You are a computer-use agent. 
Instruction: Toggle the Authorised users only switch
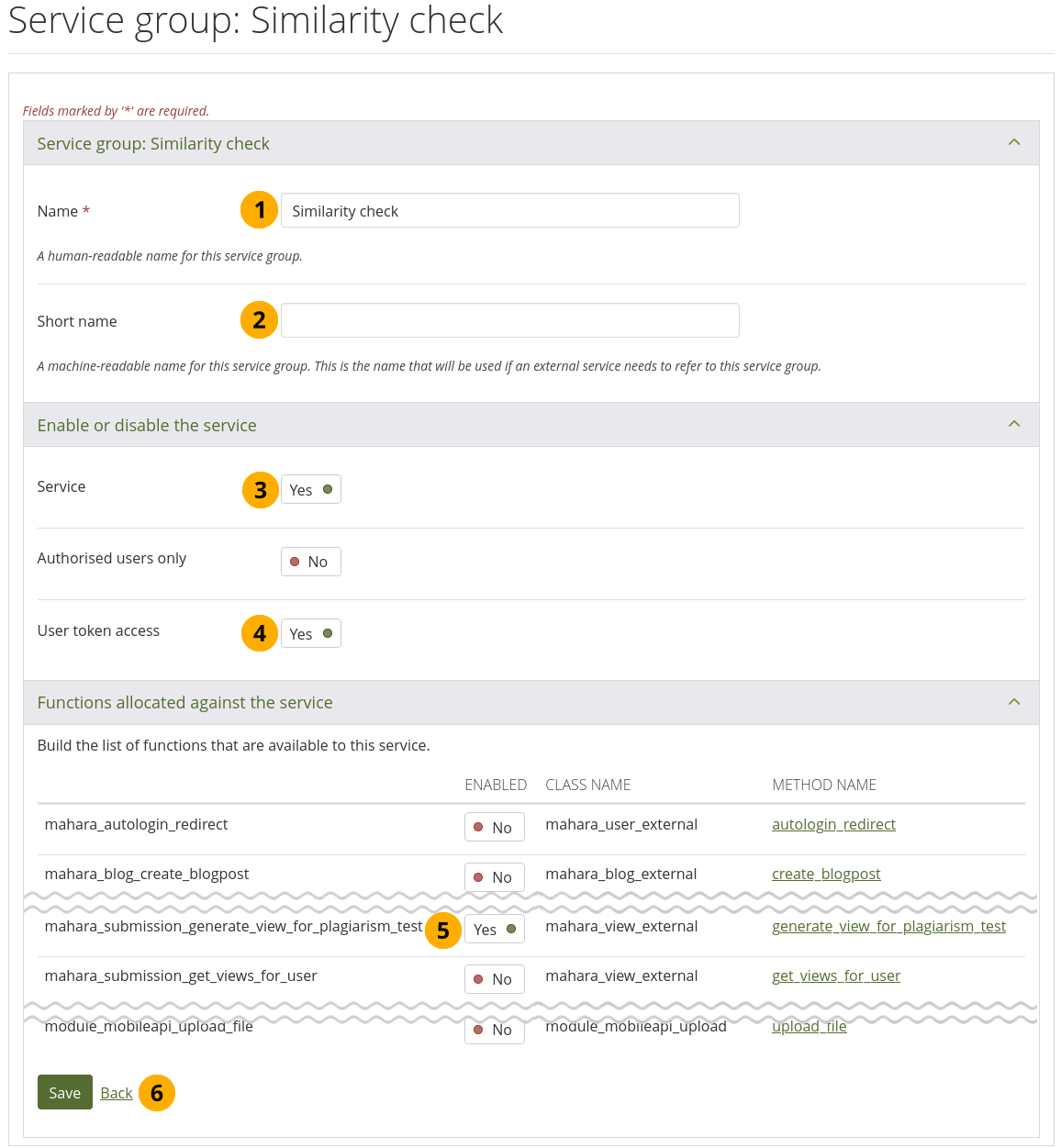310,562
